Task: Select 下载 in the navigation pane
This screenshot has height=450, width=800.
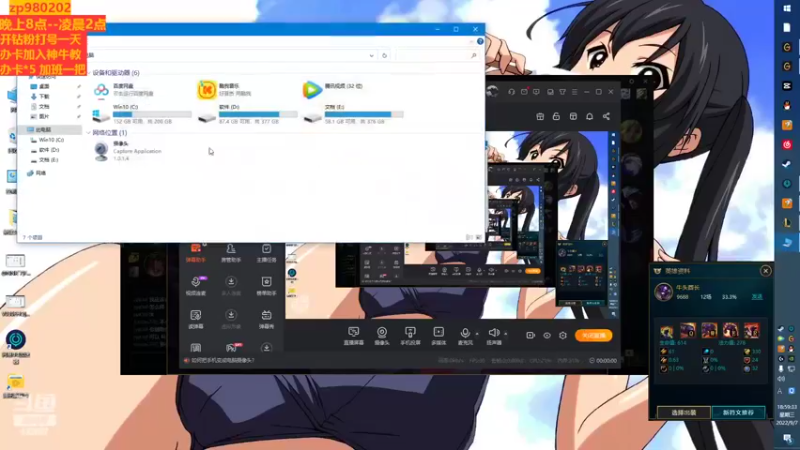Action: pyautogui.click(x=44, y=96)
